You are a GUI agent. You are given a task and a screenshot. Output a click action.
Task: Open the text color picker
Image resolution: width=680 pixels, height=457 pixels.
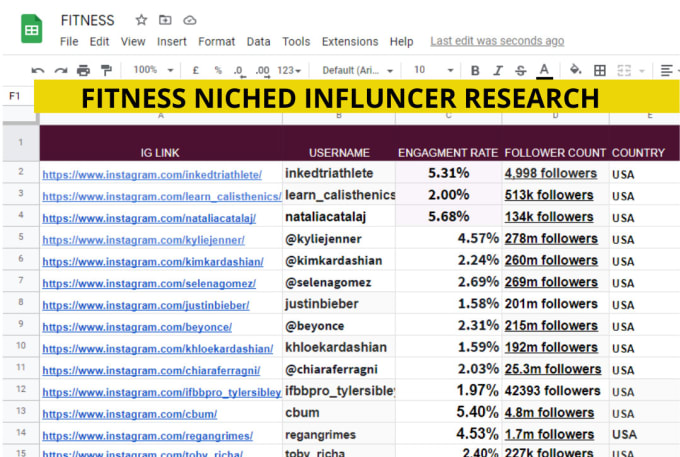tap(544, 71)
